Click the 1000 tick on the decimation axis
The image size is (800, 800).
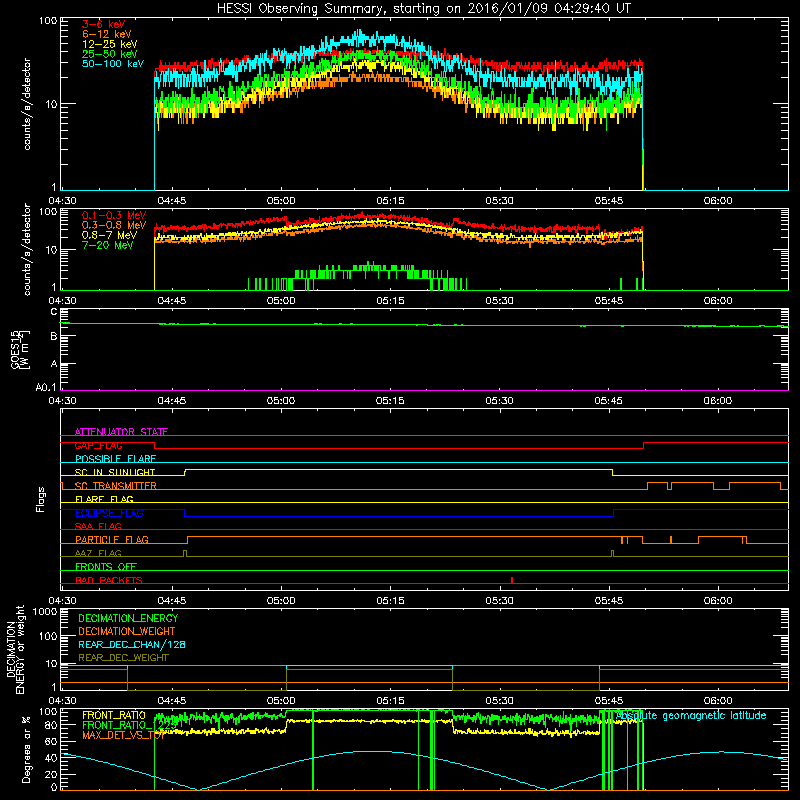[x=45, y=611]
